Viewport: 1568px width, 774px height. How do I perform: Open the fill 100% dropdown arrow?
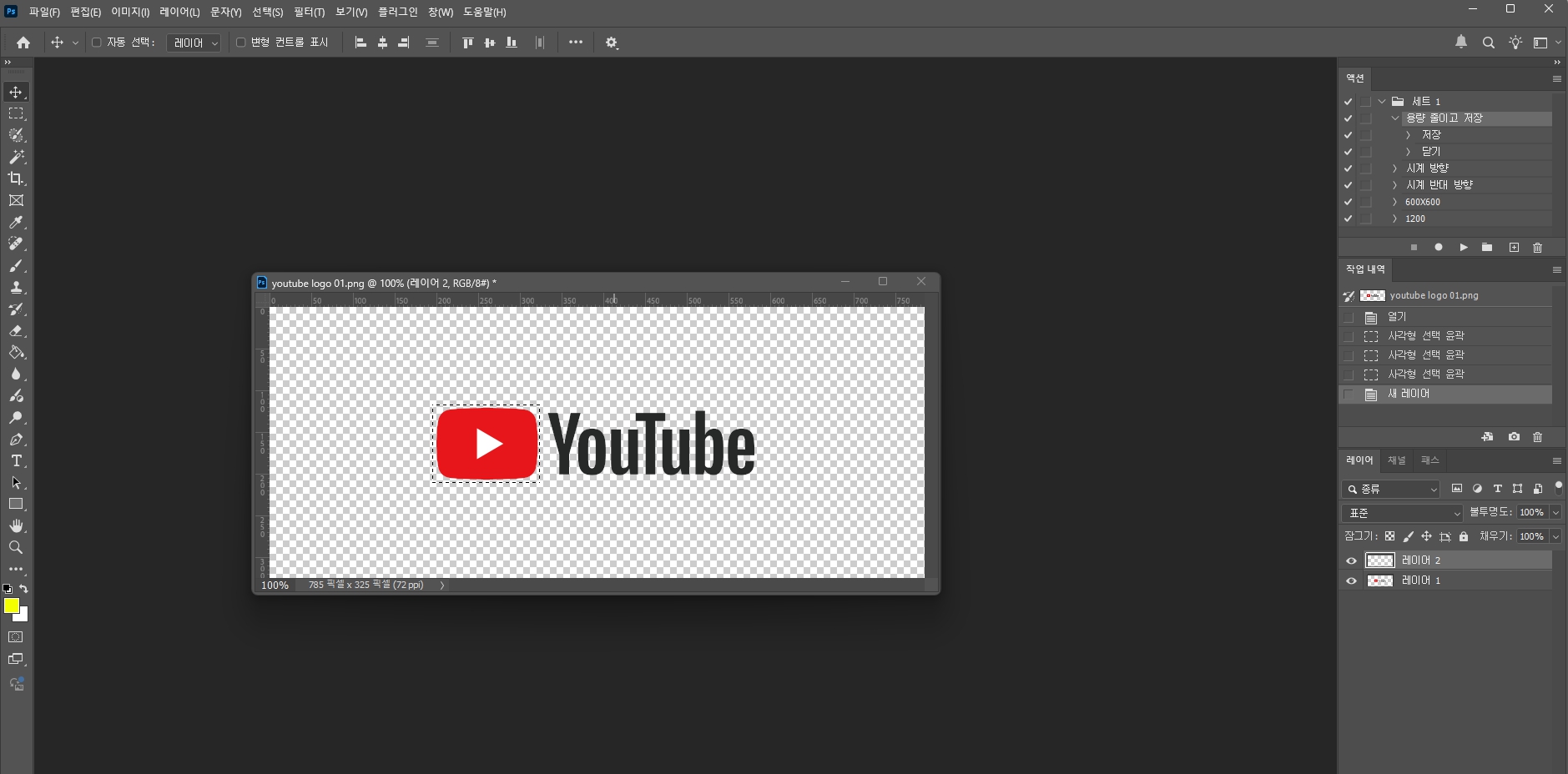coord(1555,536)
